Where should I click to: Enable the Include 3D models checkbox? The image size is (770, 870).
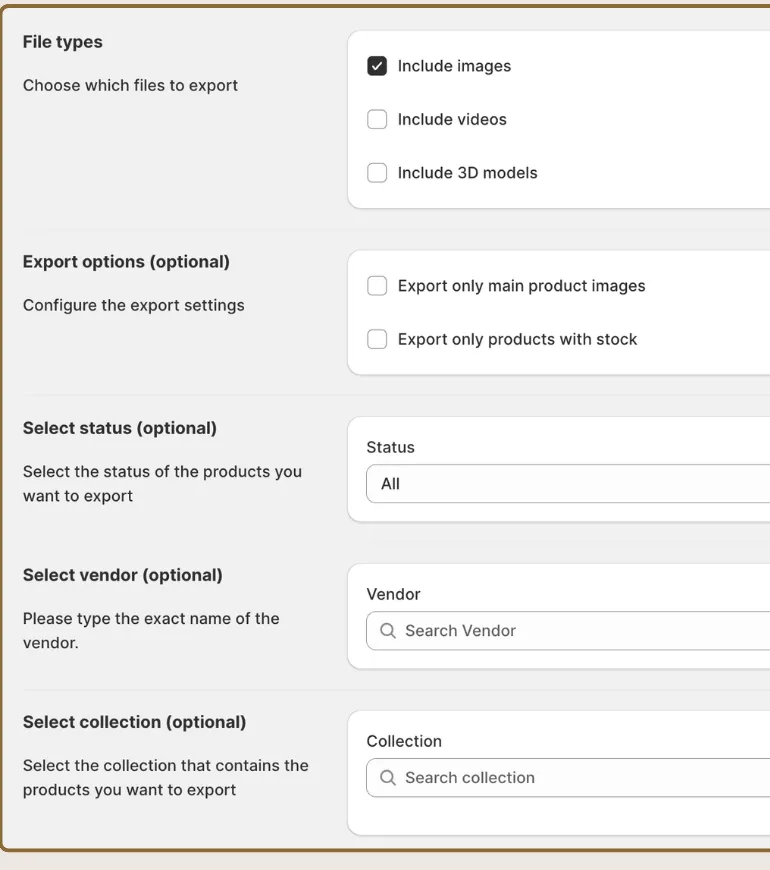377,173
